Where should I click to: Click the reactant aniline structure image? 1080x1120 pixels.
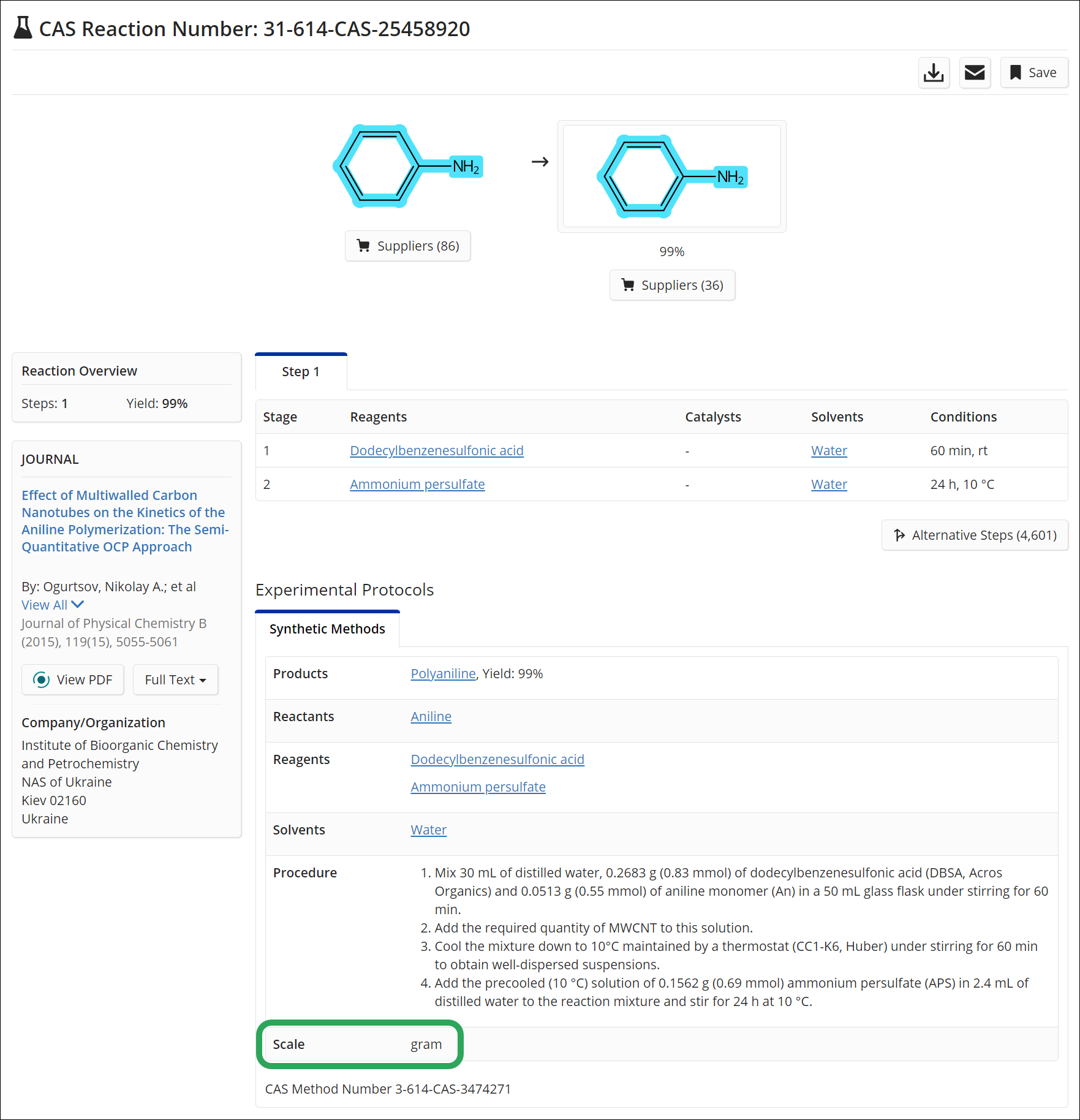pyautogui.click(x=408, y=166)
